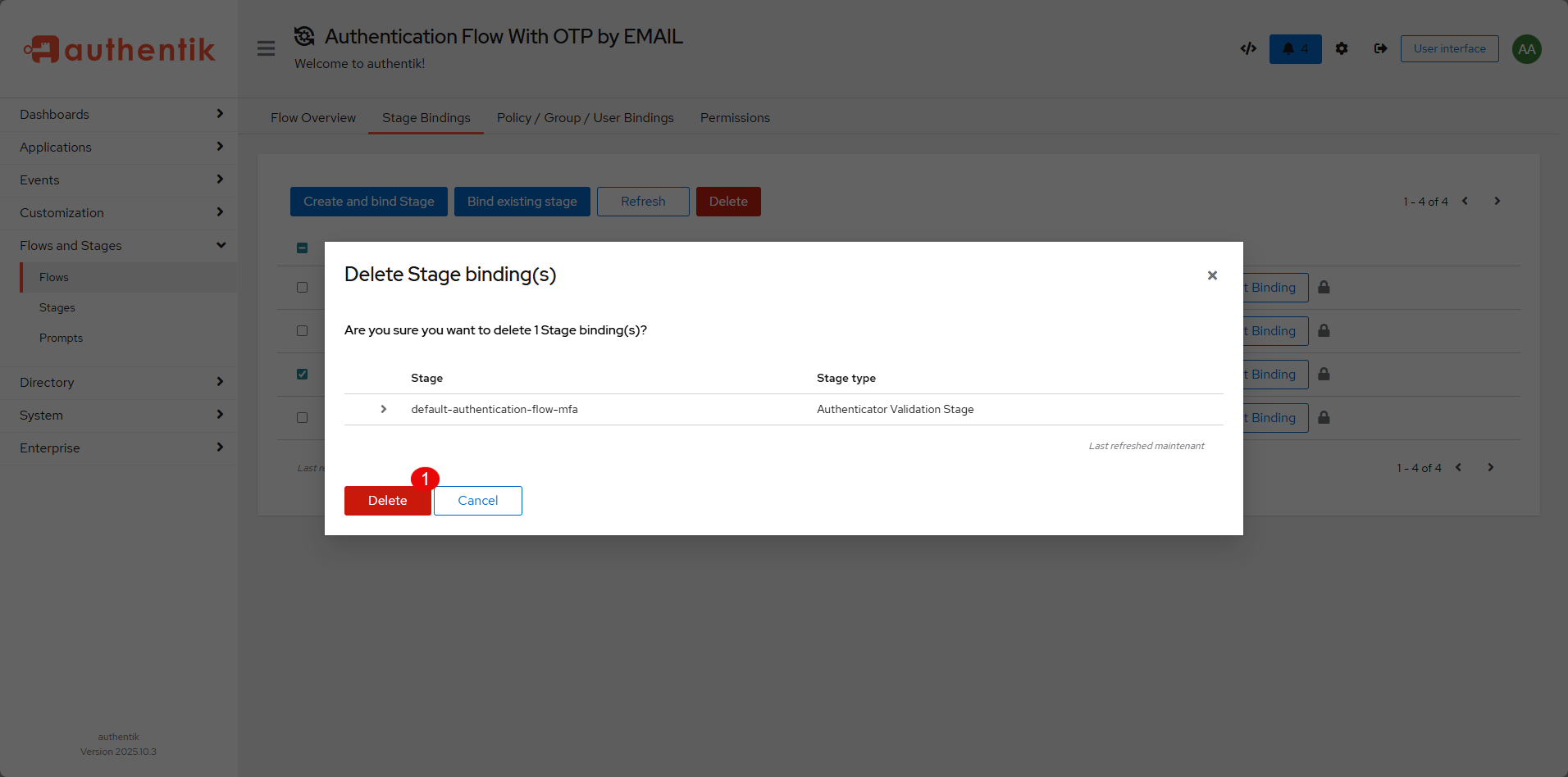Open the notifications bell button
The image size is (1568, 777).
[x=1295, y=49]
